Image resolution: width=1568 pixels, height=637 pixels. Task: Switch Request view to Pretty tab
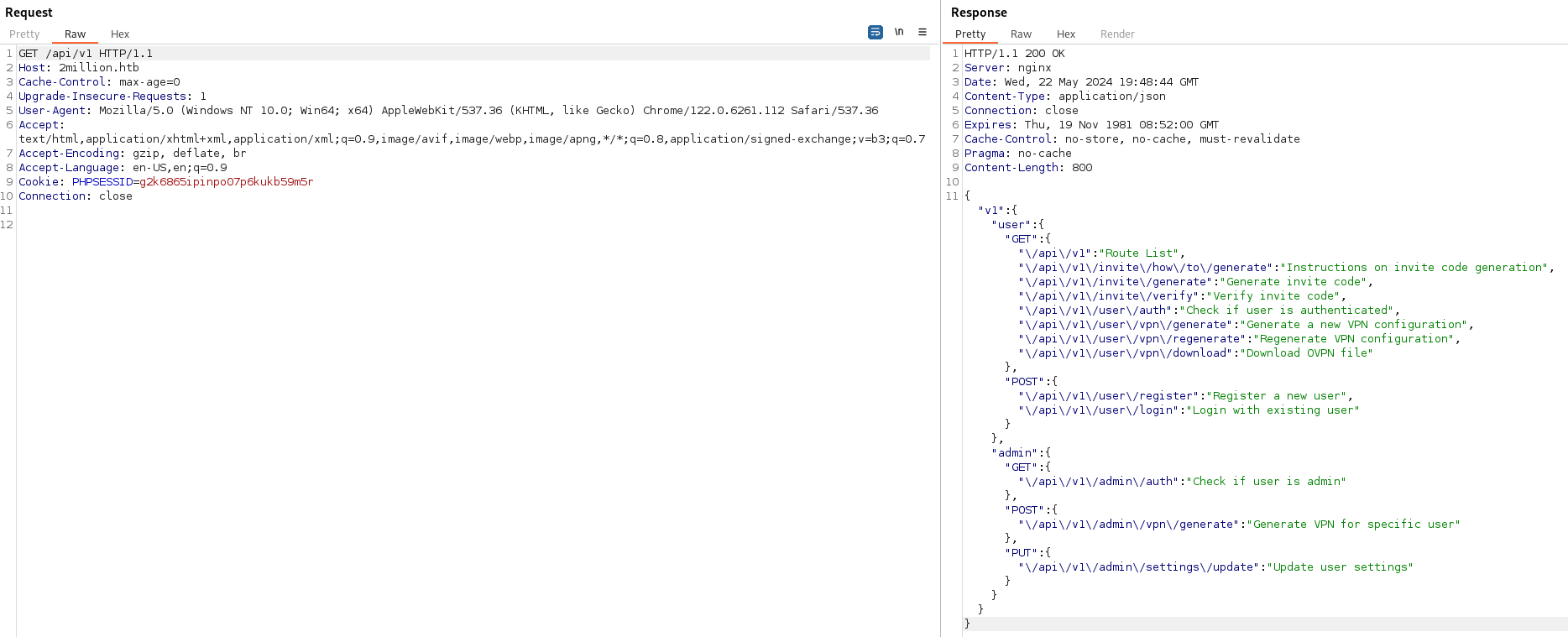click(24, 34)
